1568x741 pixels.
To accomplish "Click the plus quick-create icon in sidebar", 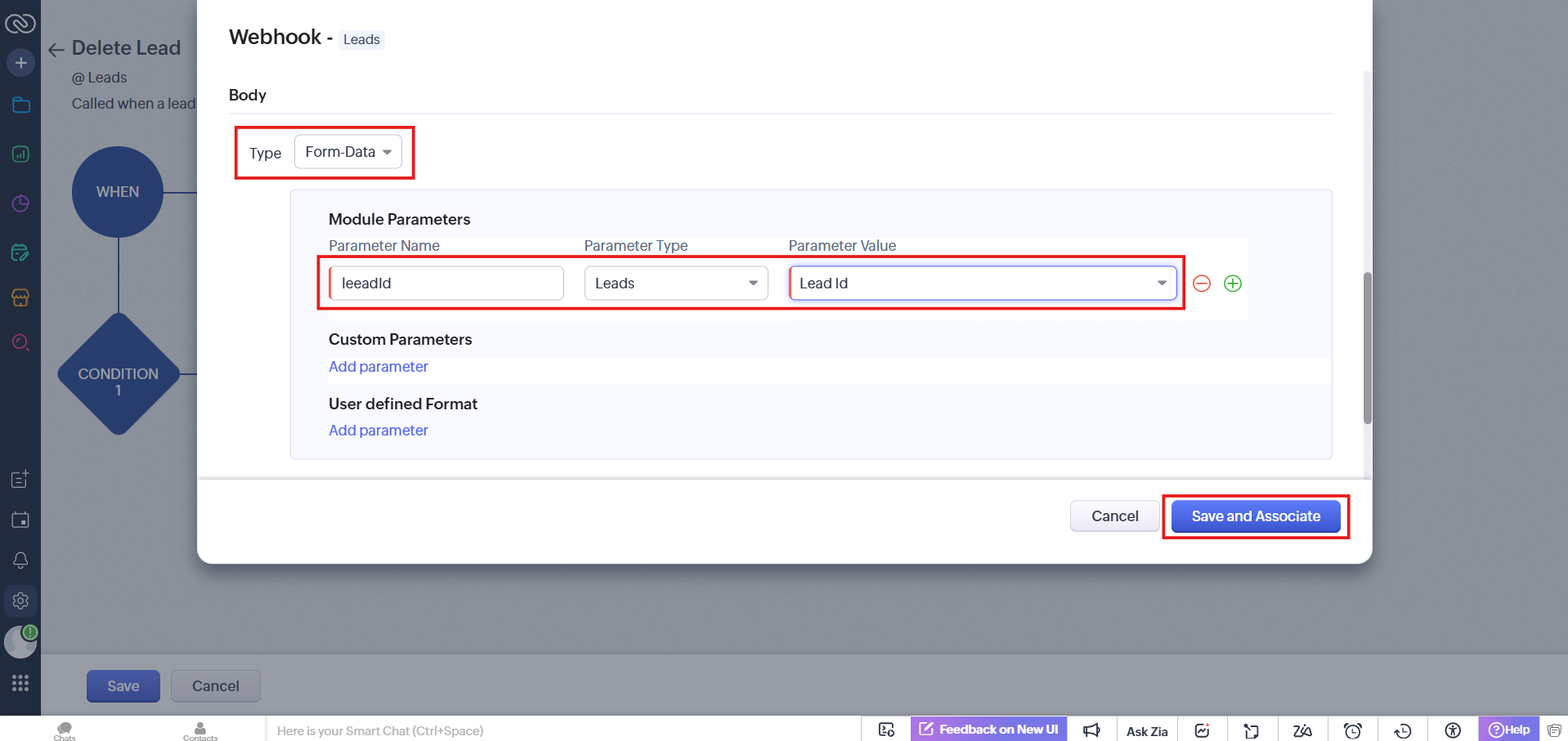I will [20, 63].
